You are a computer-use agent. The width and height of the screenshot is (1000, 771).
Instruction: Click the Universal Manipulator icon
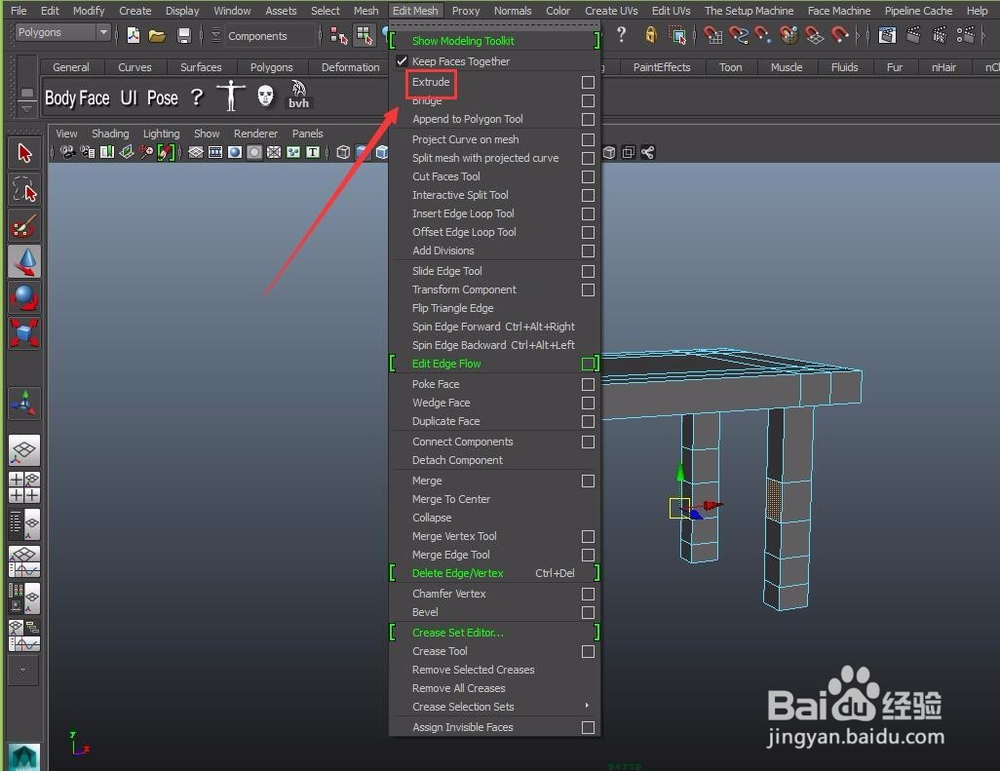pos(24,403)
